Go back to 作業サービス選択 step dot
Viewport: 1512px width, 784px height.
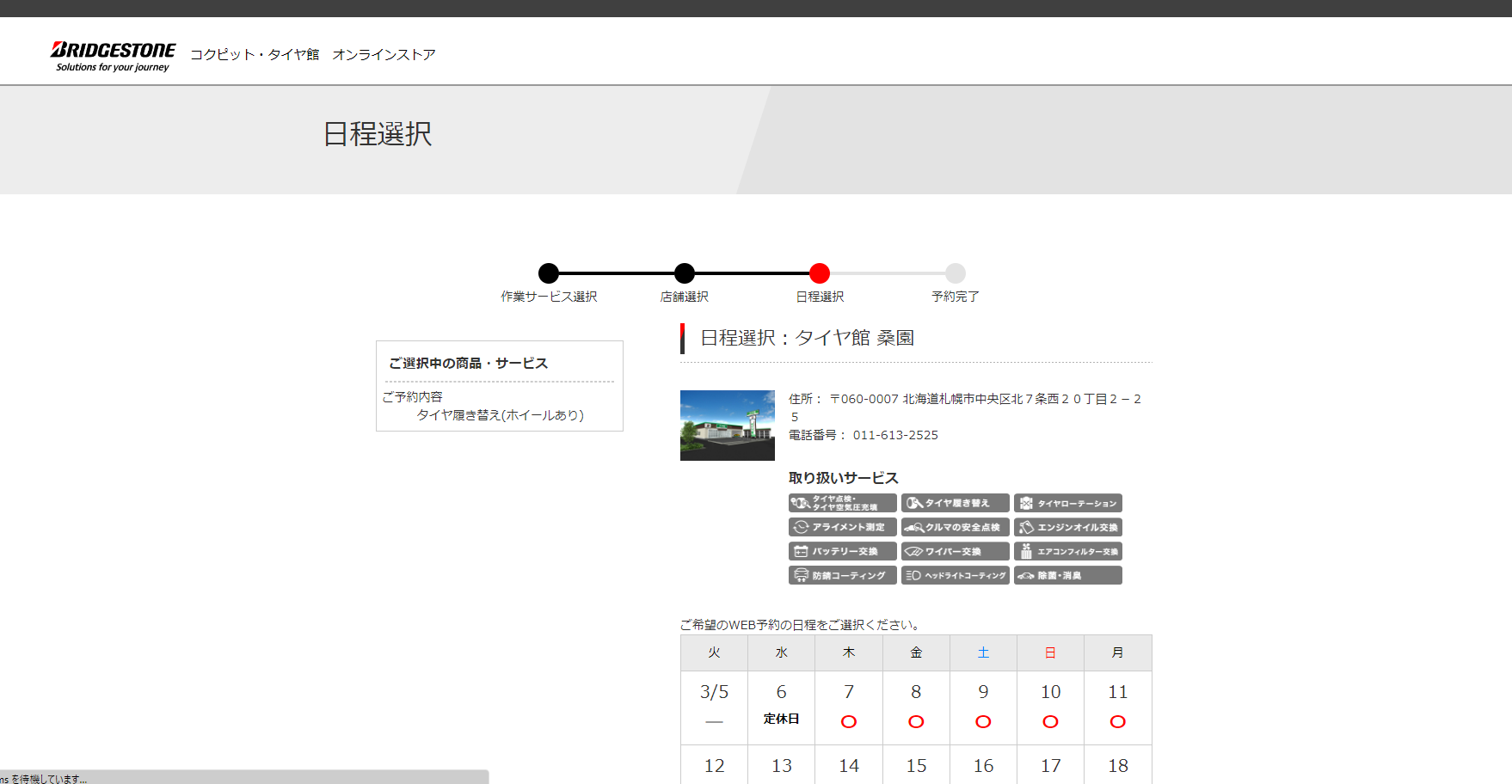549,273
